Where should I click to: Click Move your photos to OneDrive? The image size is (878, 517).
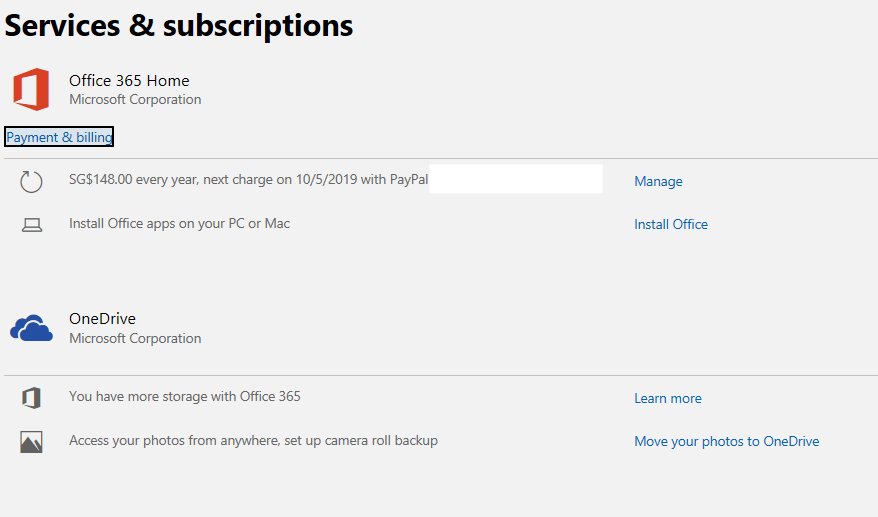726,441
